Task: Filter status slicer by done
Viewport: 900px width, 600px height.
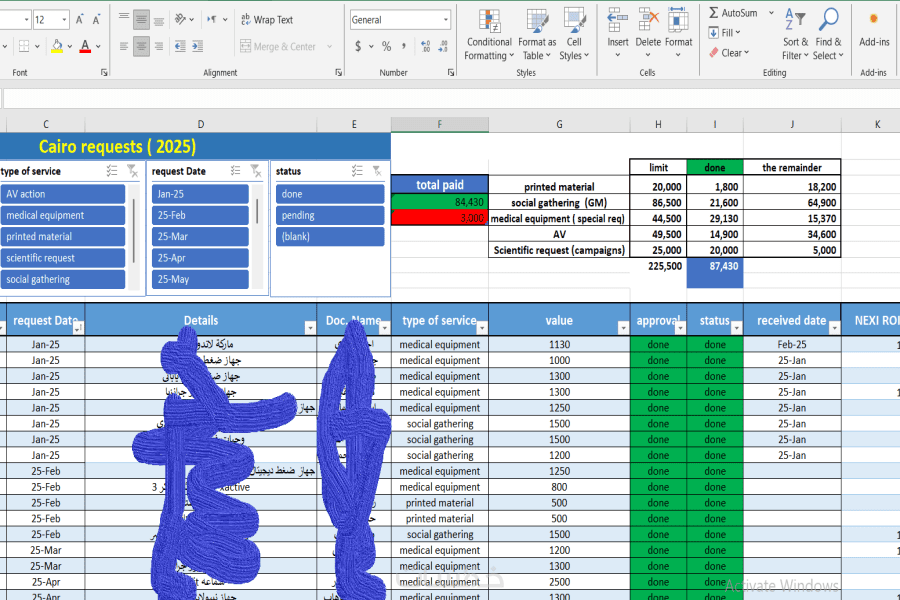Action: click(x=330, y=194)
